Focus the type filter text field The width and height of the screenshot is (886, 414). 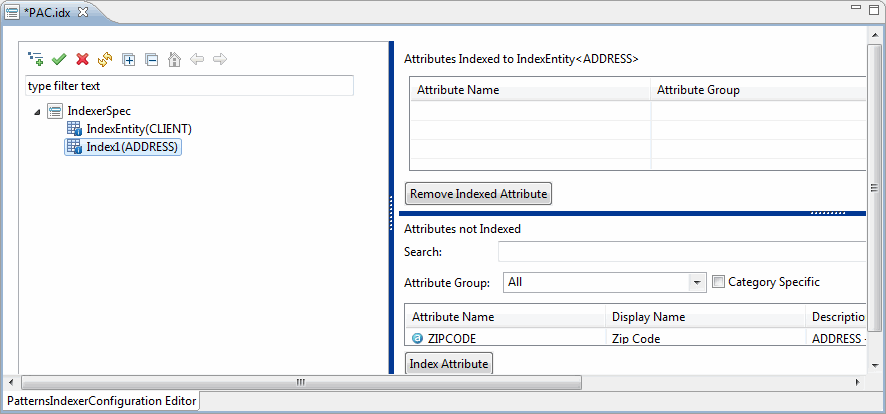[189, 86]
